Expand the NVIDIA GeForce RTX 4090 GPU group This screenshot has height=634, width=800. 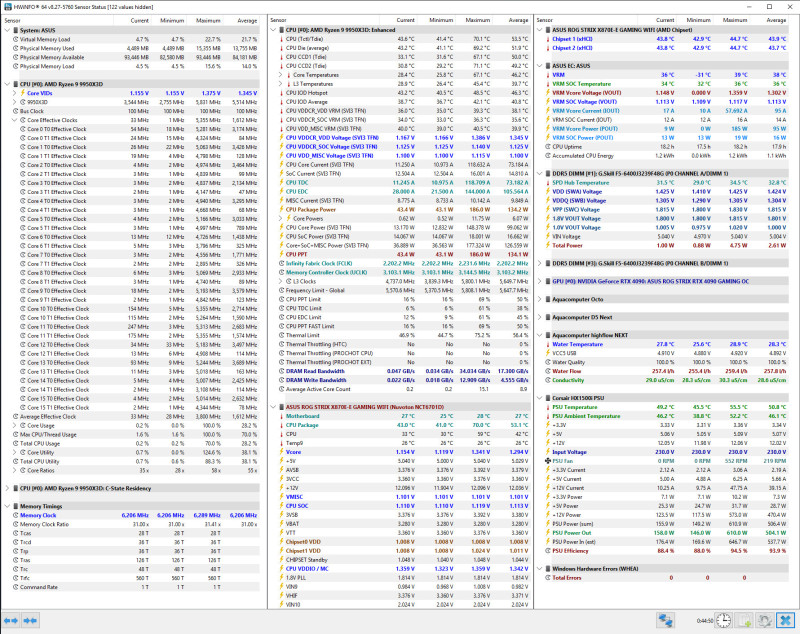(x=540, y=282)
